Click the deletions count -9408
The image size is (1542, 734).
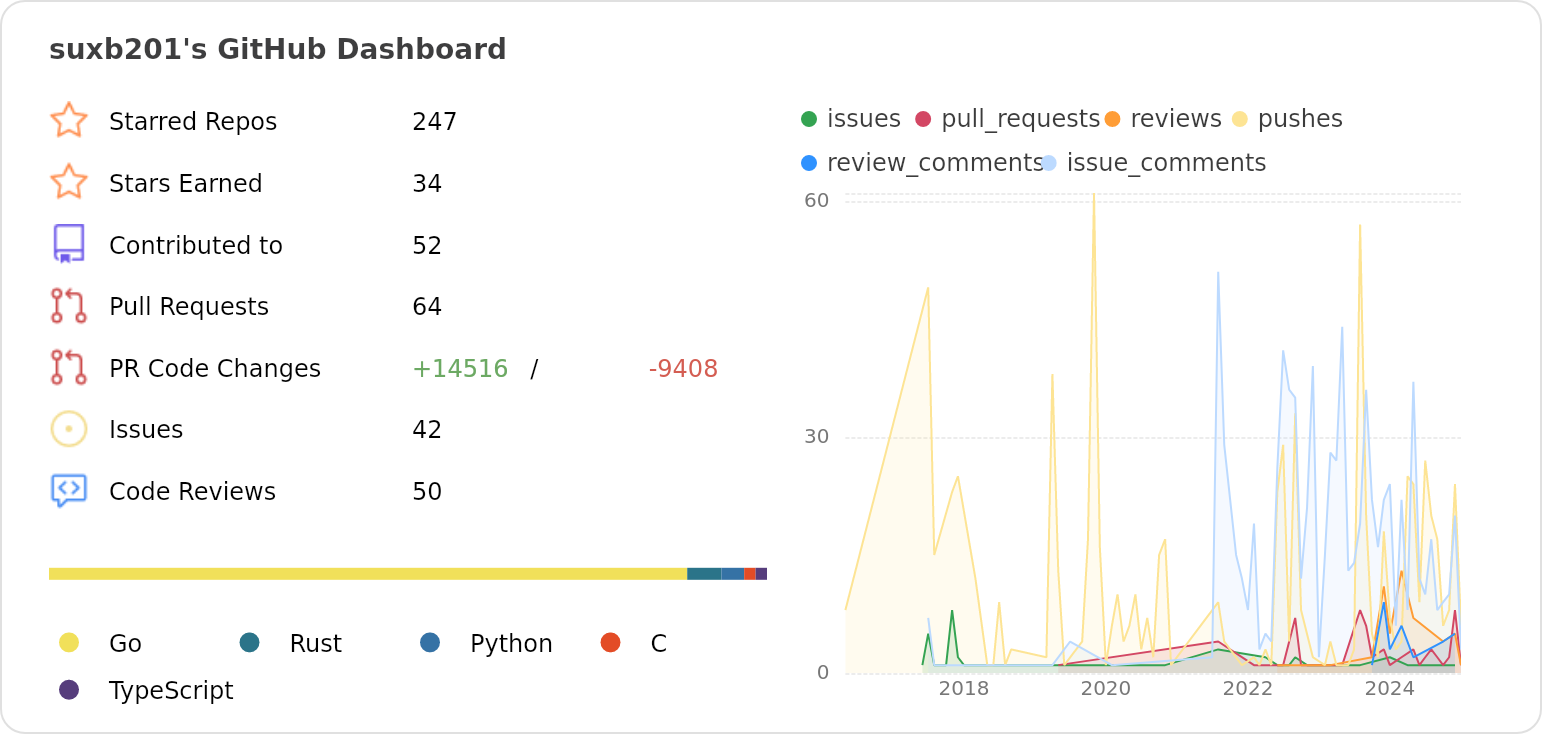point(683,369)
